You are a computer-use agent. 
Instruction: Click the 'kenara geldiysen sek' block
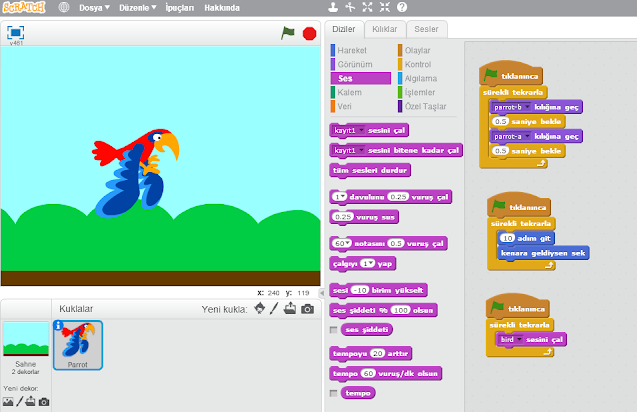click(x=543, y=253)
